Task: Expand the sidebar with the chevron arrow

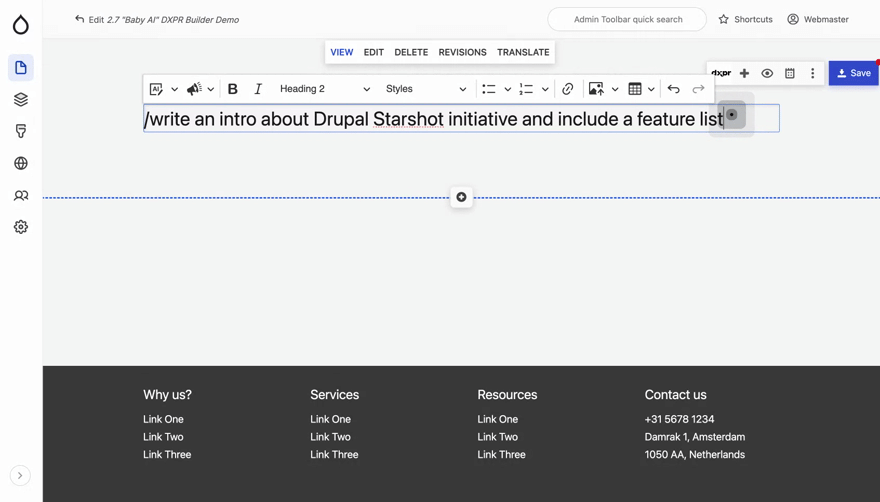Action: 20,476
